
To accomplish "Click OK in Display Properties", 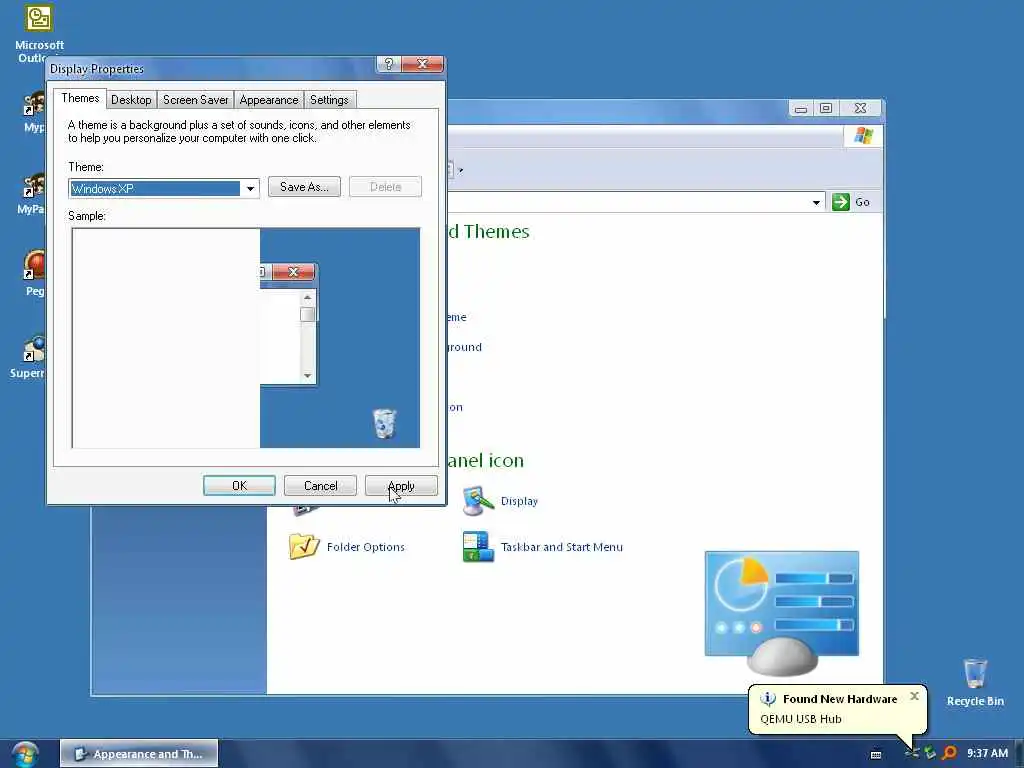I will pyautogui.click(x=239, y=486).
